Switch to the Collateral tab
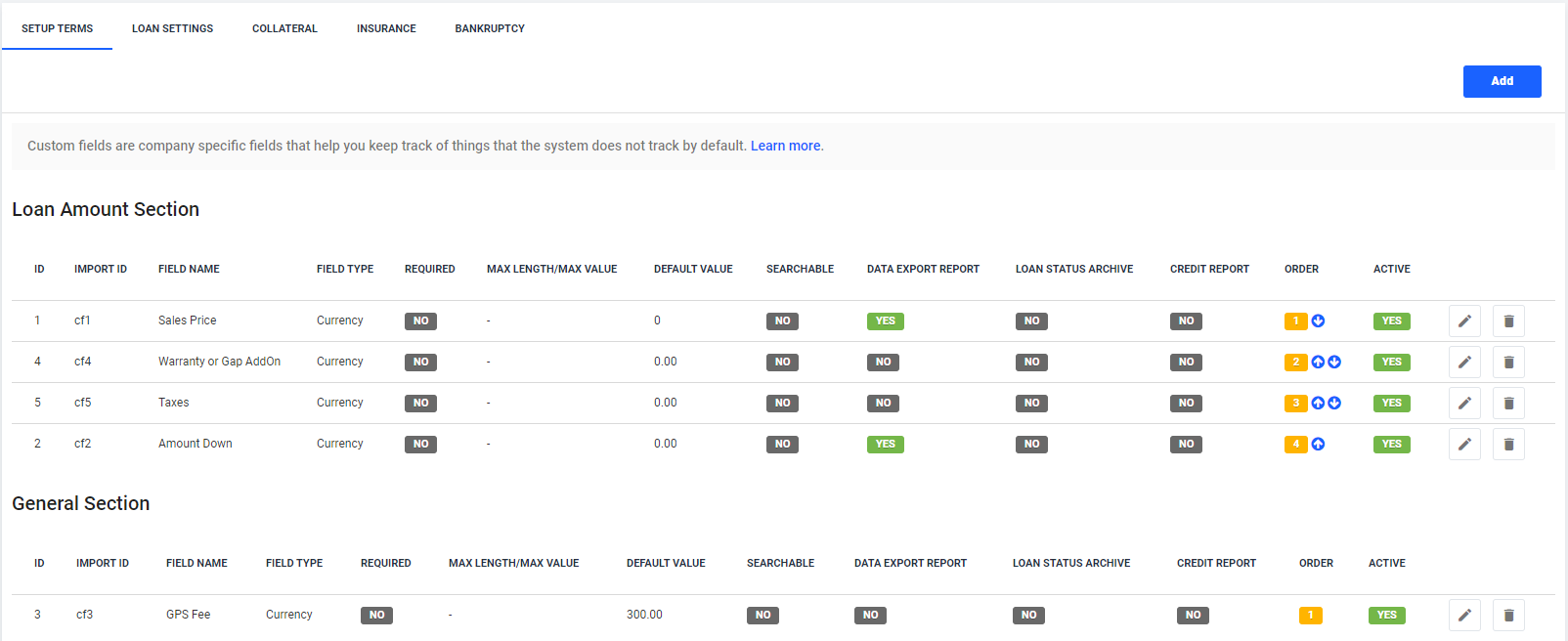Screen dimensions: 1568x641 click(x=284, y=28)
